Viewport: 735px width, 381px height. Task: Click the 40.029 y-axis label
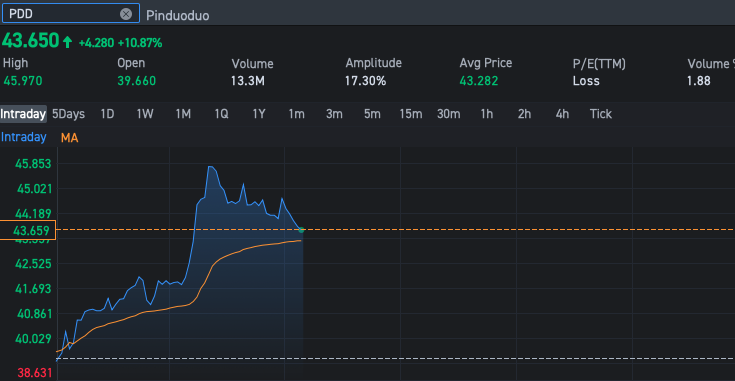pos(33,339)
